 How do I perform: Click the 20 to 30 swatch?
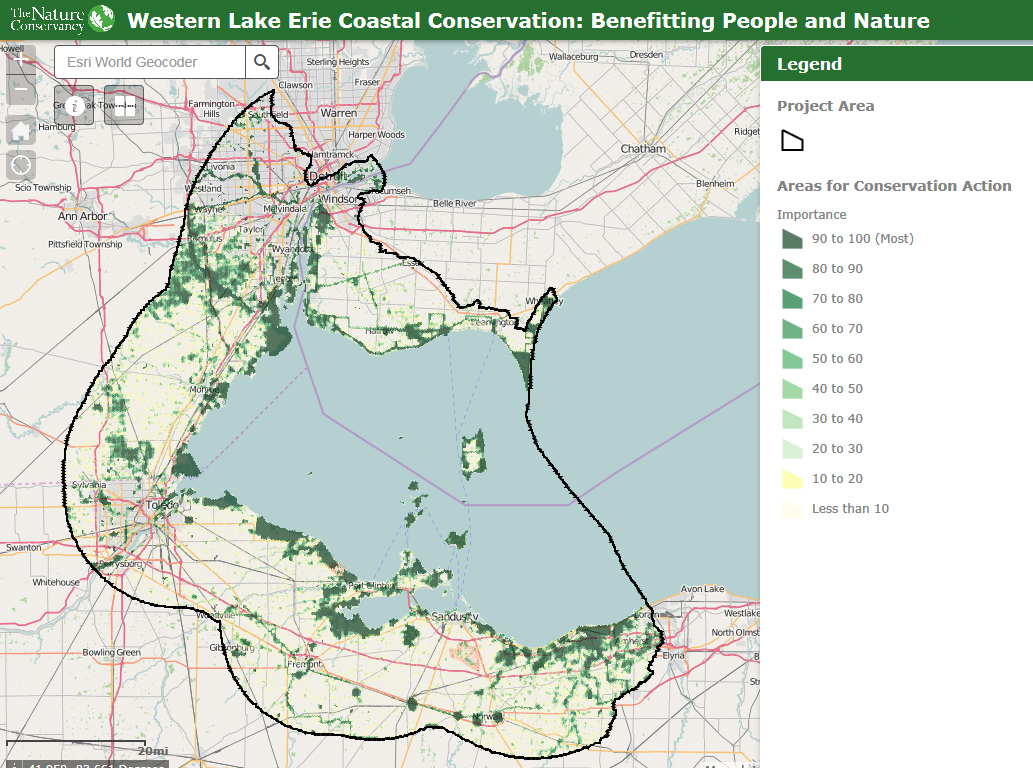792,449
